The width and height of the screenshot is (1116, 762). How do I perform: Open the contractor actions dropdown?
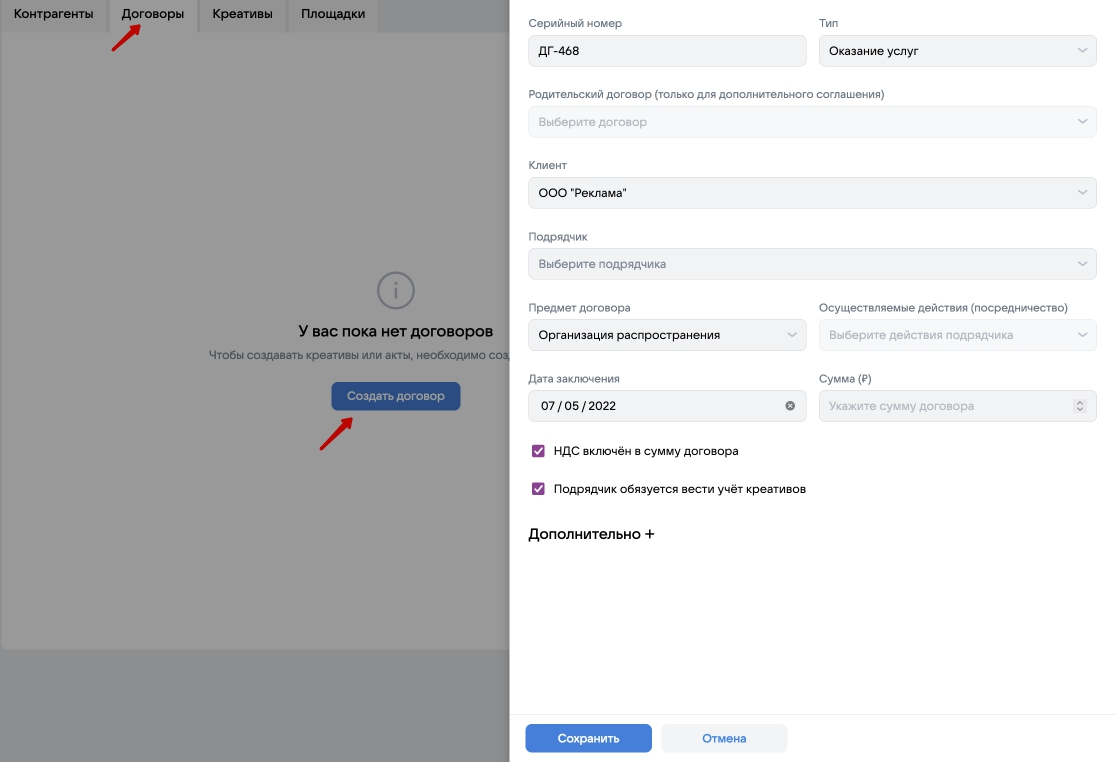[957, 335]
